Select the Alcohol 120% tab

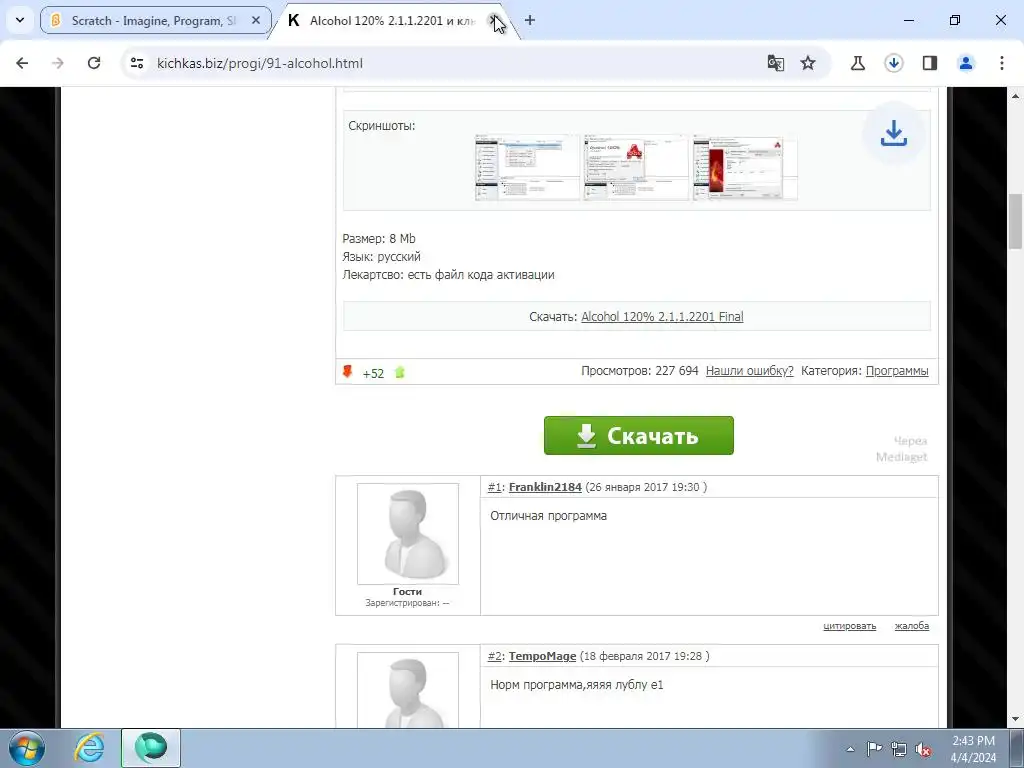point(392,21)
